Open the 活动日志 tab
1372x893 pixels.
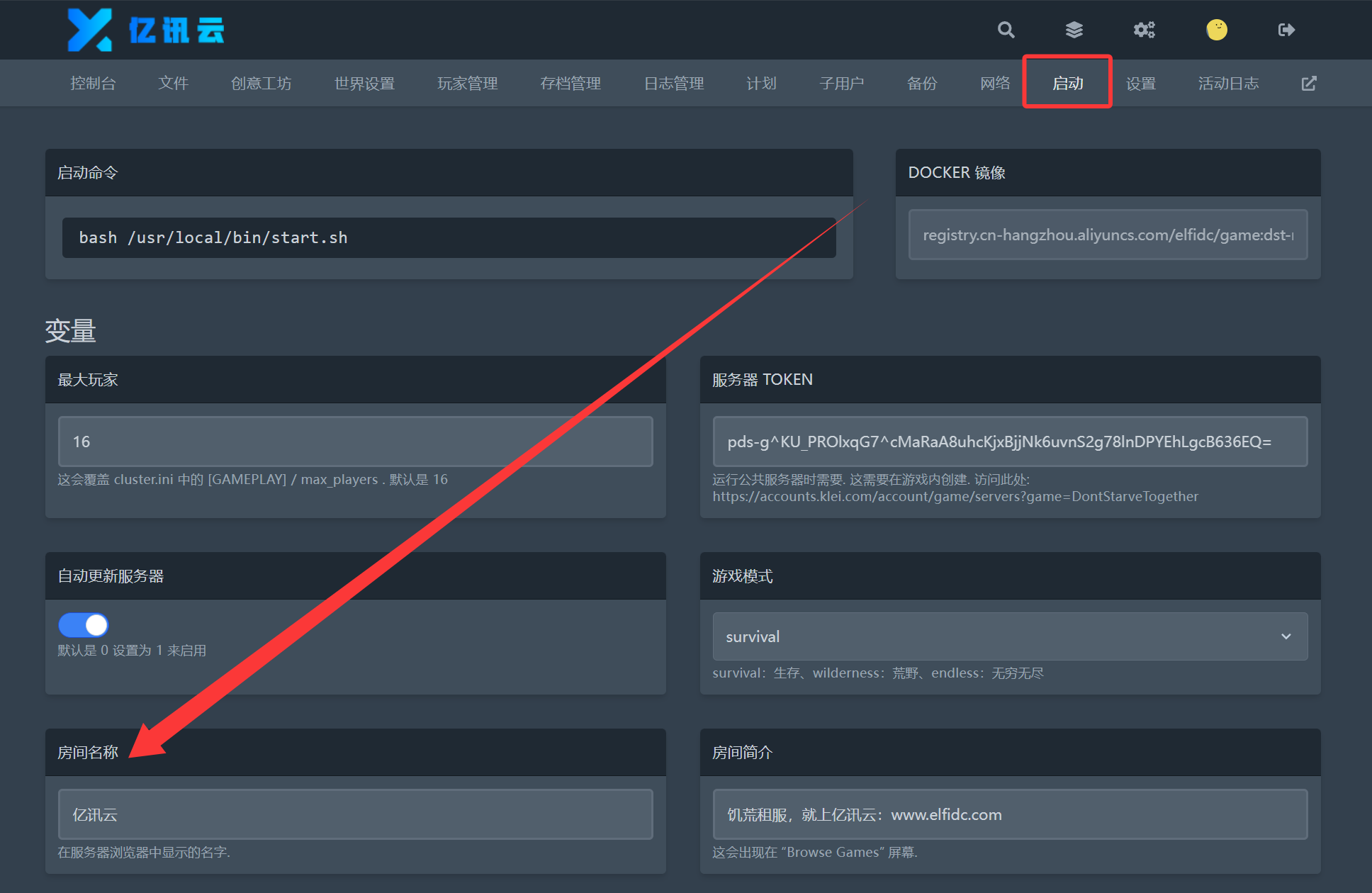coord(1228,84)
